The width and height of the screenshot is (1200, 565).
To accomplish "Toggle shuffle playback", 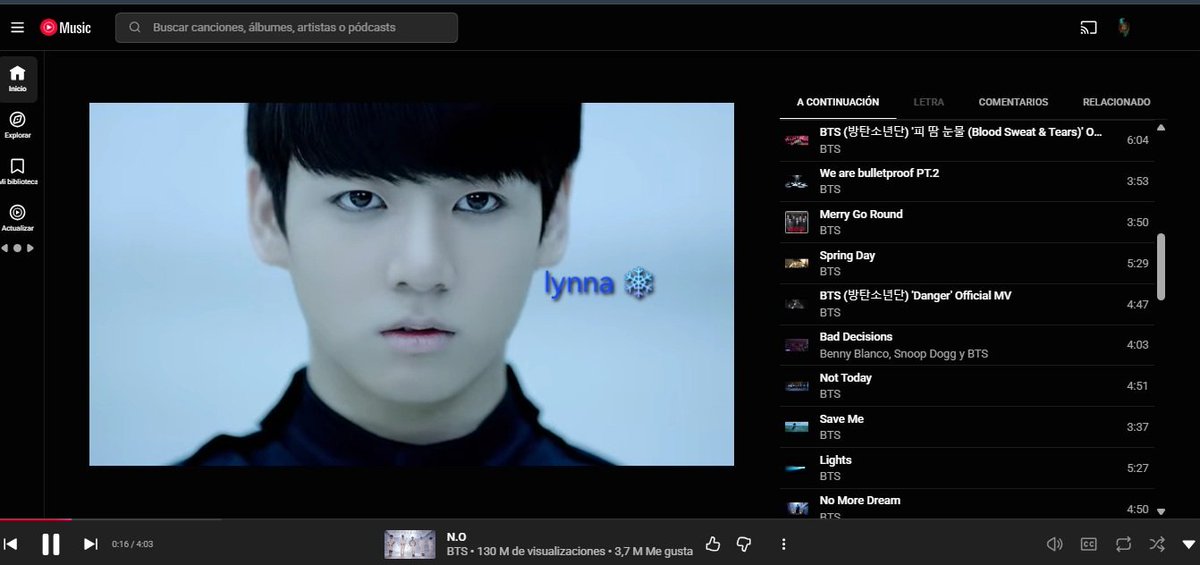I will click(x=1157, y=544).
